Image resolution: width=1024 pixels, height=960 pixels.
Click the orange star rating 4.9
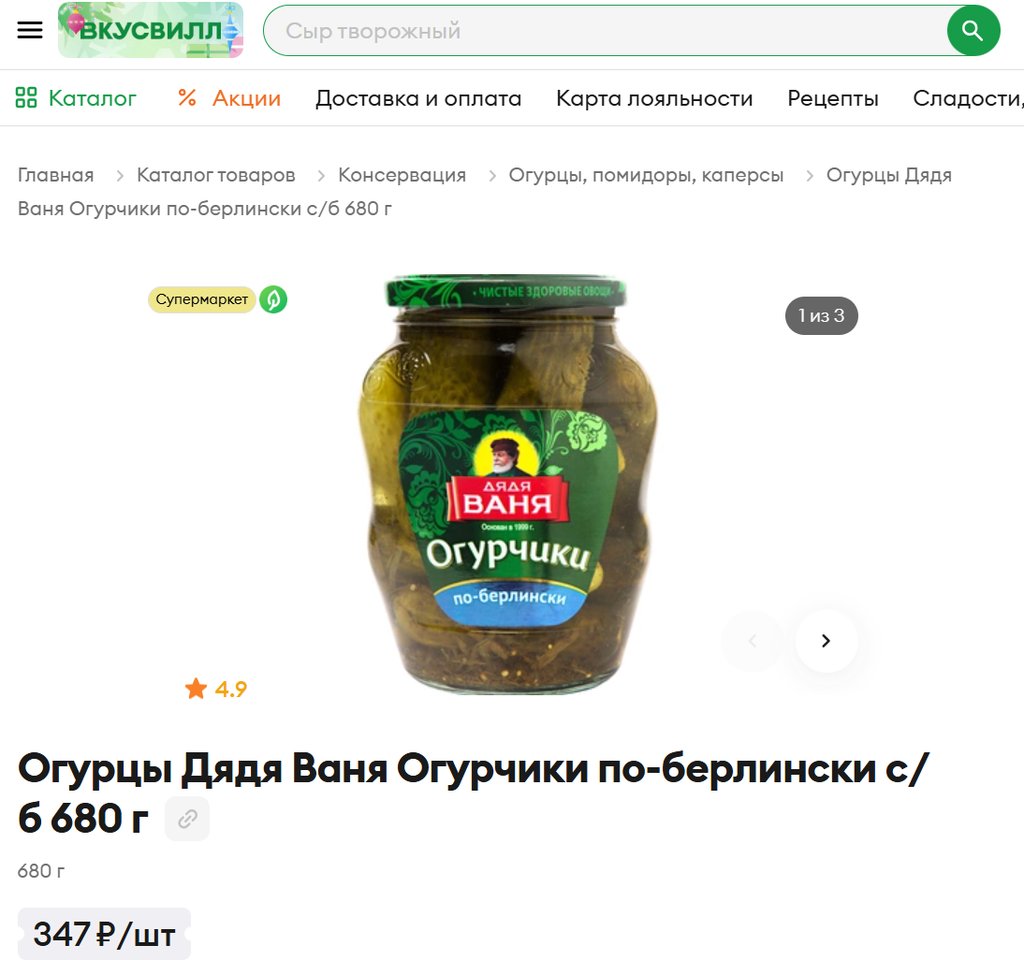tap(216, 688)
